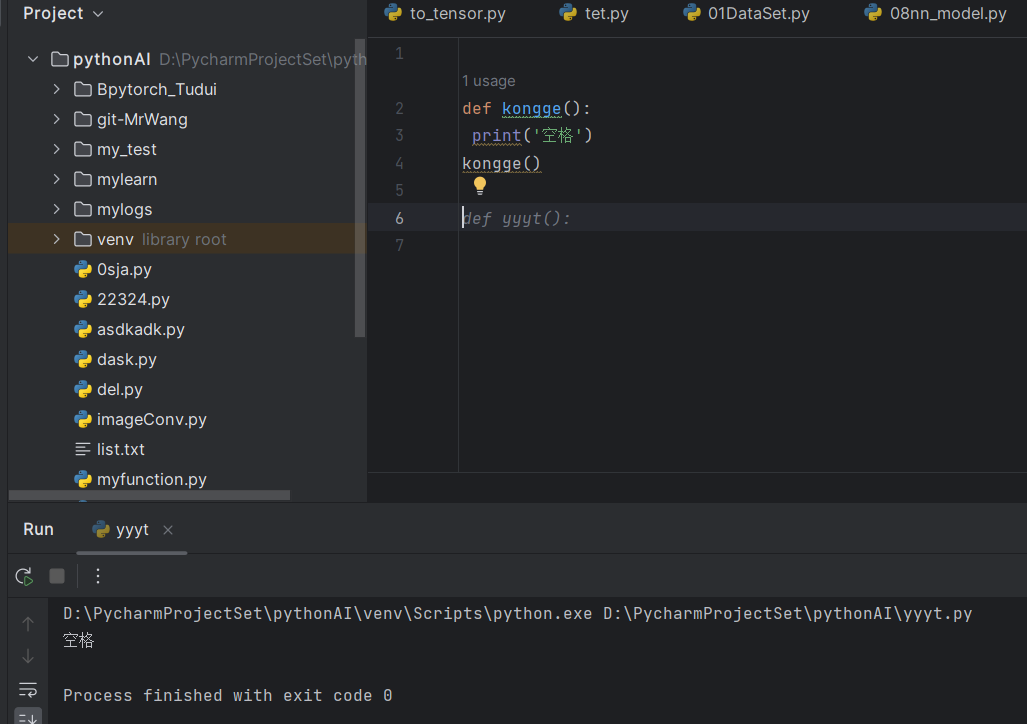Select the list.txt text file
1027x724 pixels.
coord(120,449)
